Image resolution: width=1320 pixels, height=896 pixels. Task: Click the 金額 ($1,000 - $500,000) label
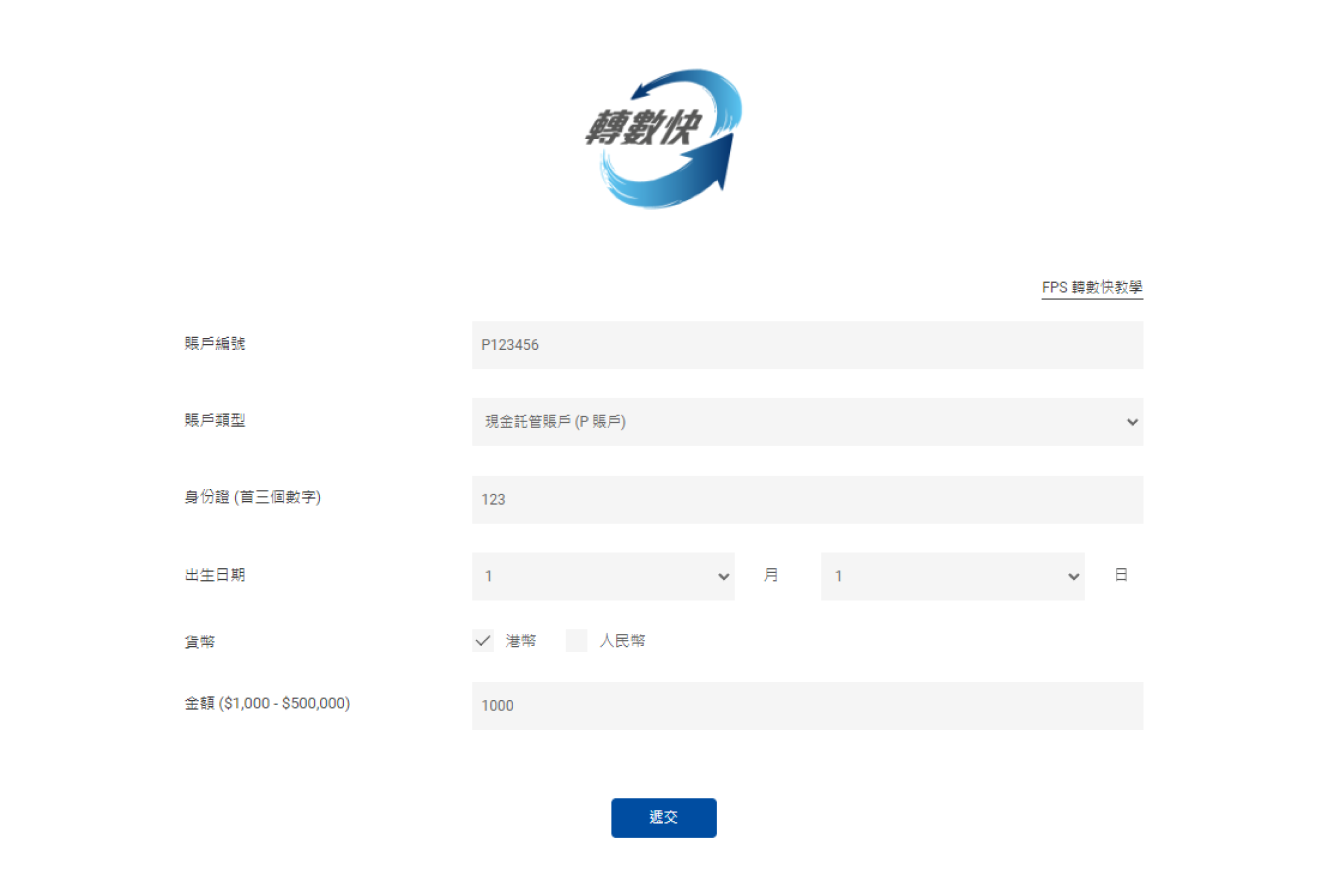(x=268, y=704)
